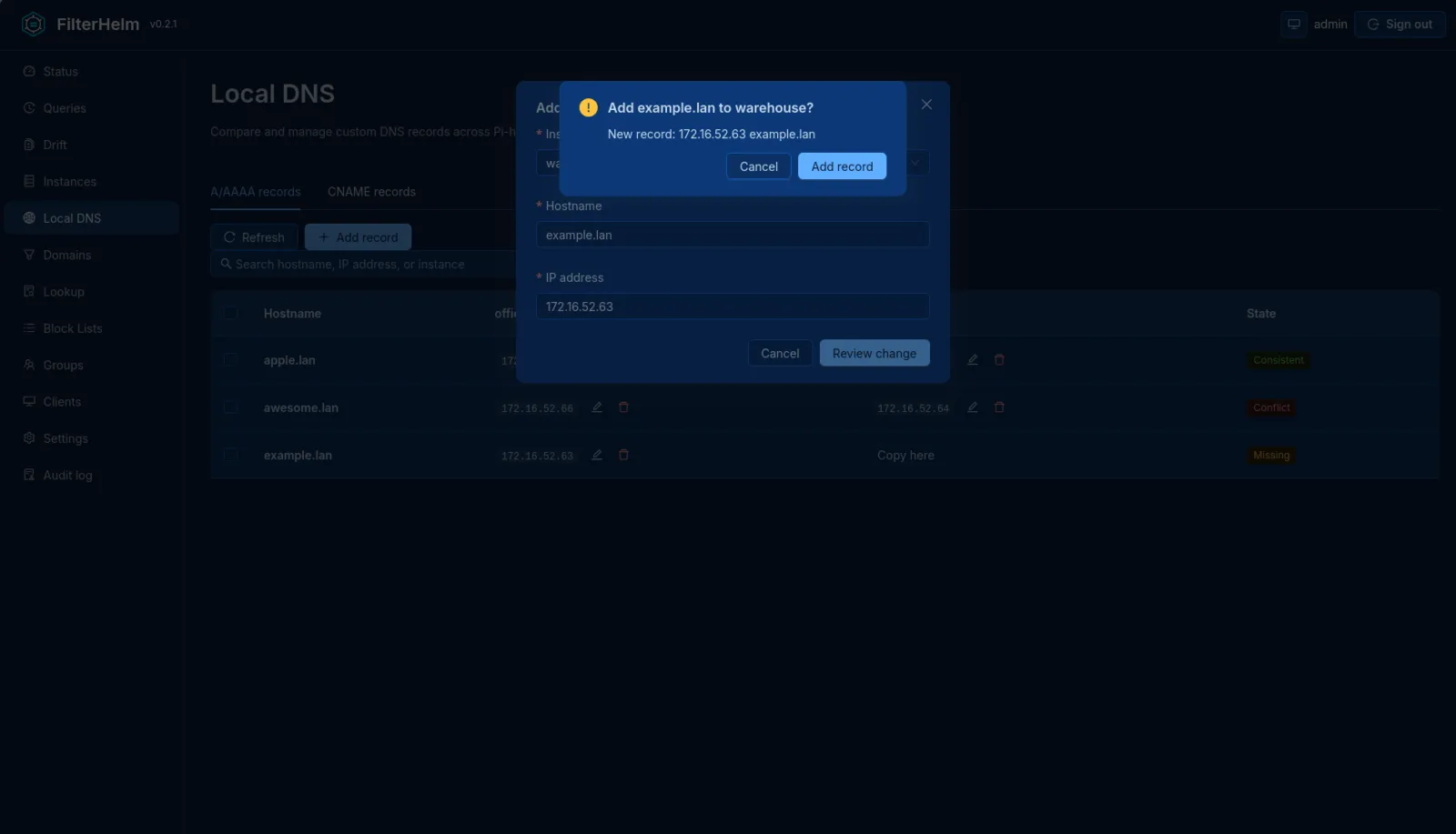Delete awesome.lan record 172.16.52.64
This screenshot has width=1456, height=834.
[x=999, y=407]
